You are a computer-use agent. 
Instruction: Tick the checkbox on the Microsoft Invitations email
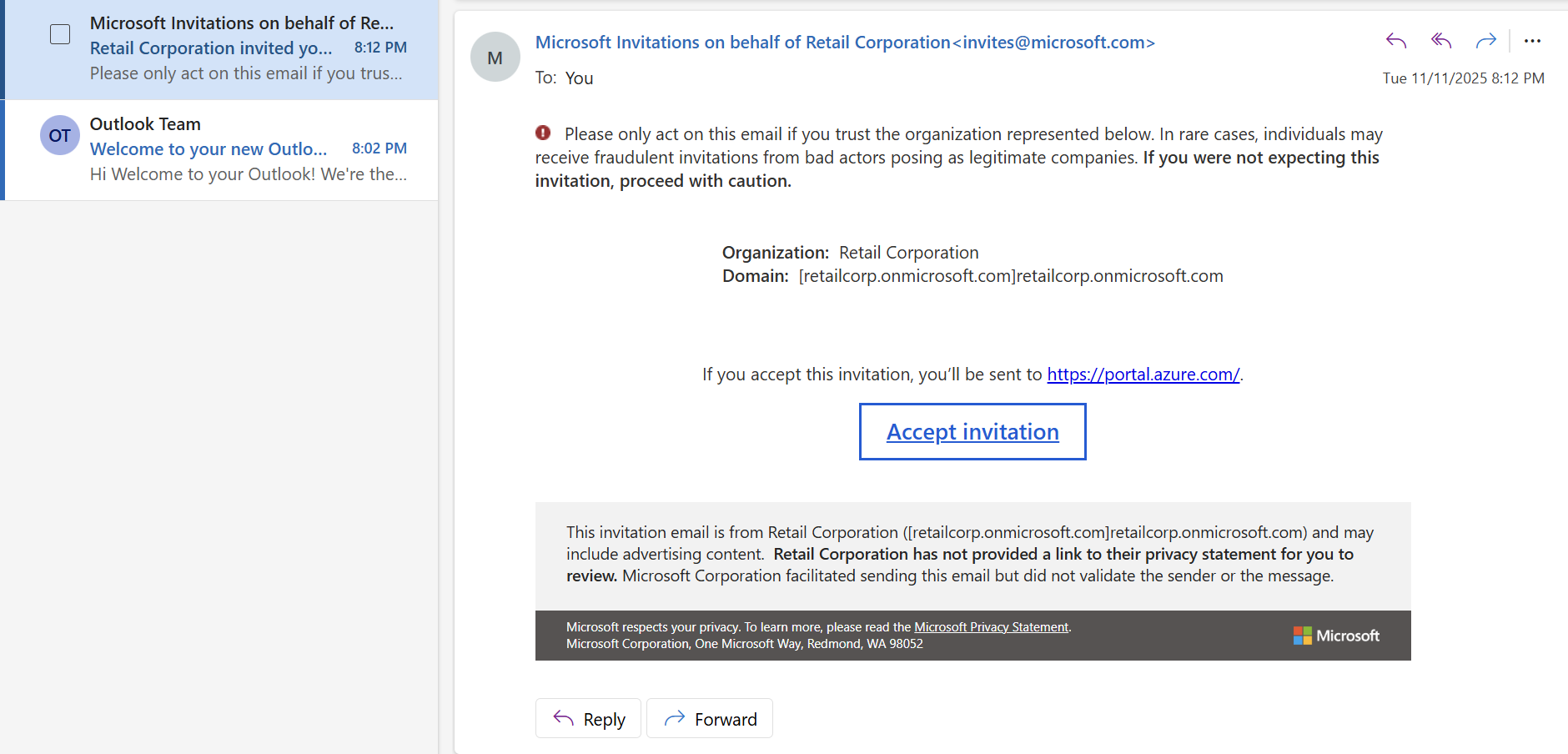pos(60,34)
